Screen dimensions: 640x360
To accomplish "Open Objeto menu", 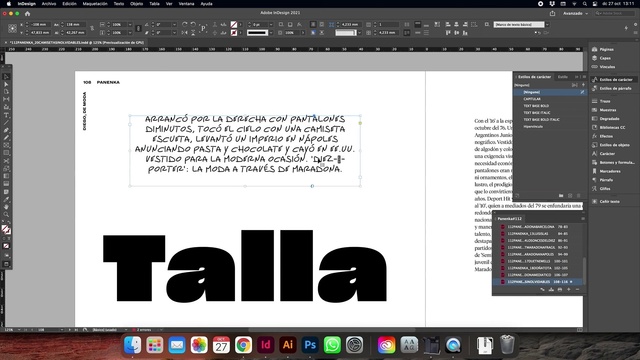I will pos(136,4).
